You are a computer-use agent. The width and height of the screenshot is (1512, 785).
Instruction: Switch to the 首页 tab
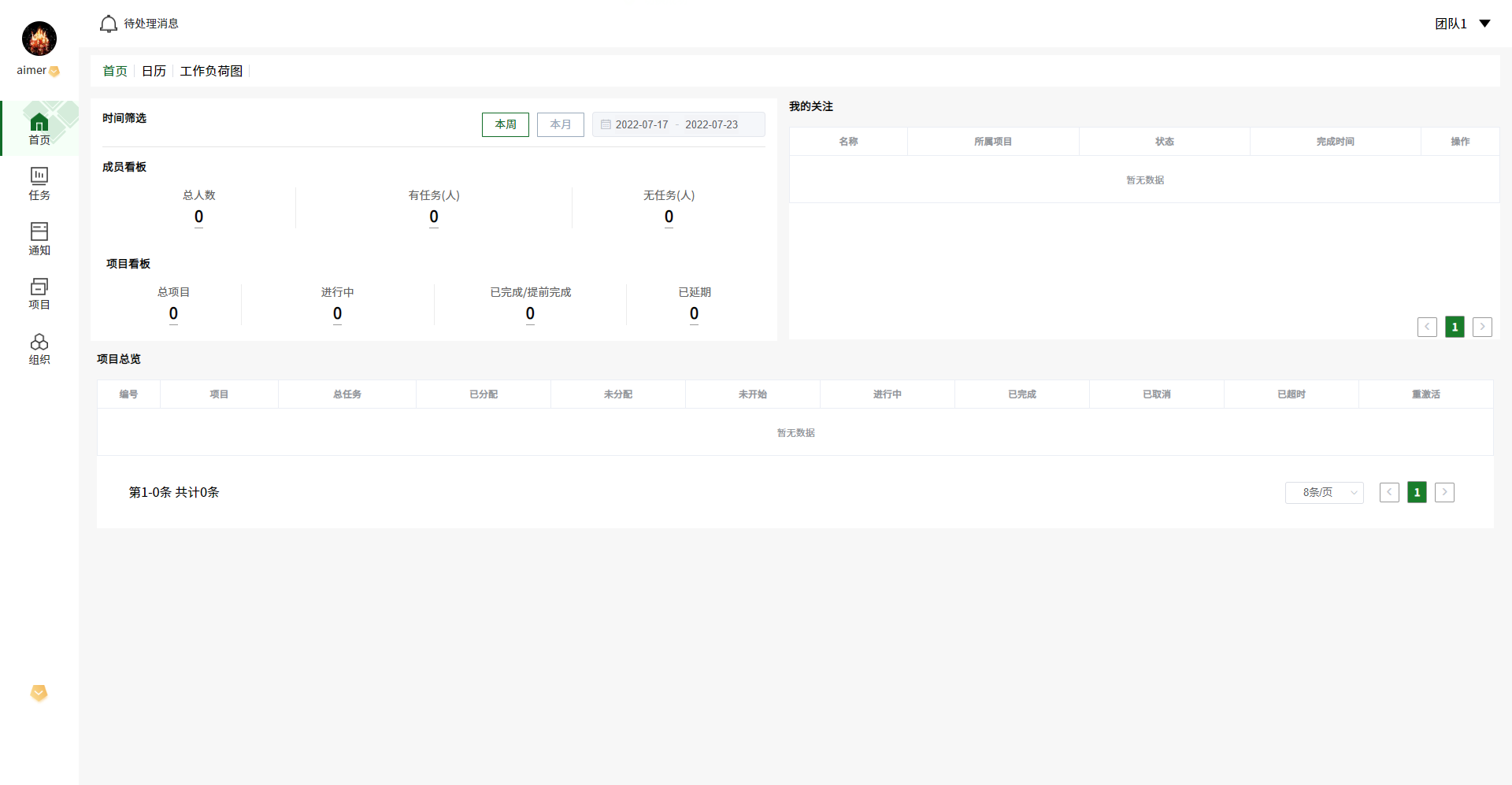pos(115,71)
